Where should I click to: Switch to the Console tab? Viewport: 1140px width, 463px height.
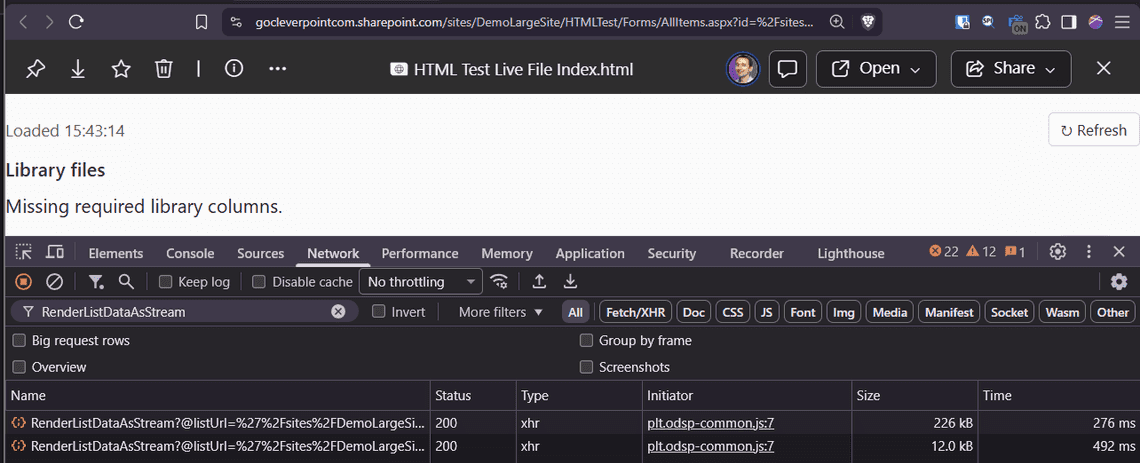point(190,254)
